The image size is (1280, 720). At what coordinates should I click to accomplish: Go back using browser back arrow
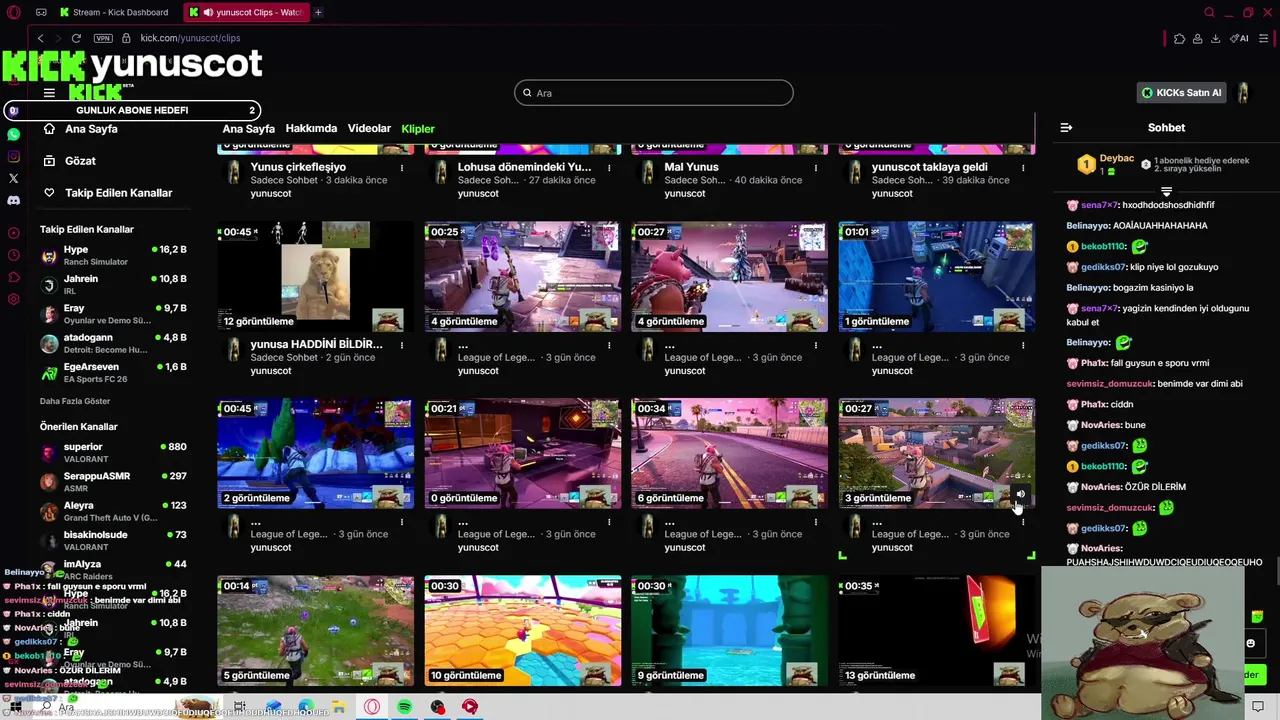pos(40,38)
